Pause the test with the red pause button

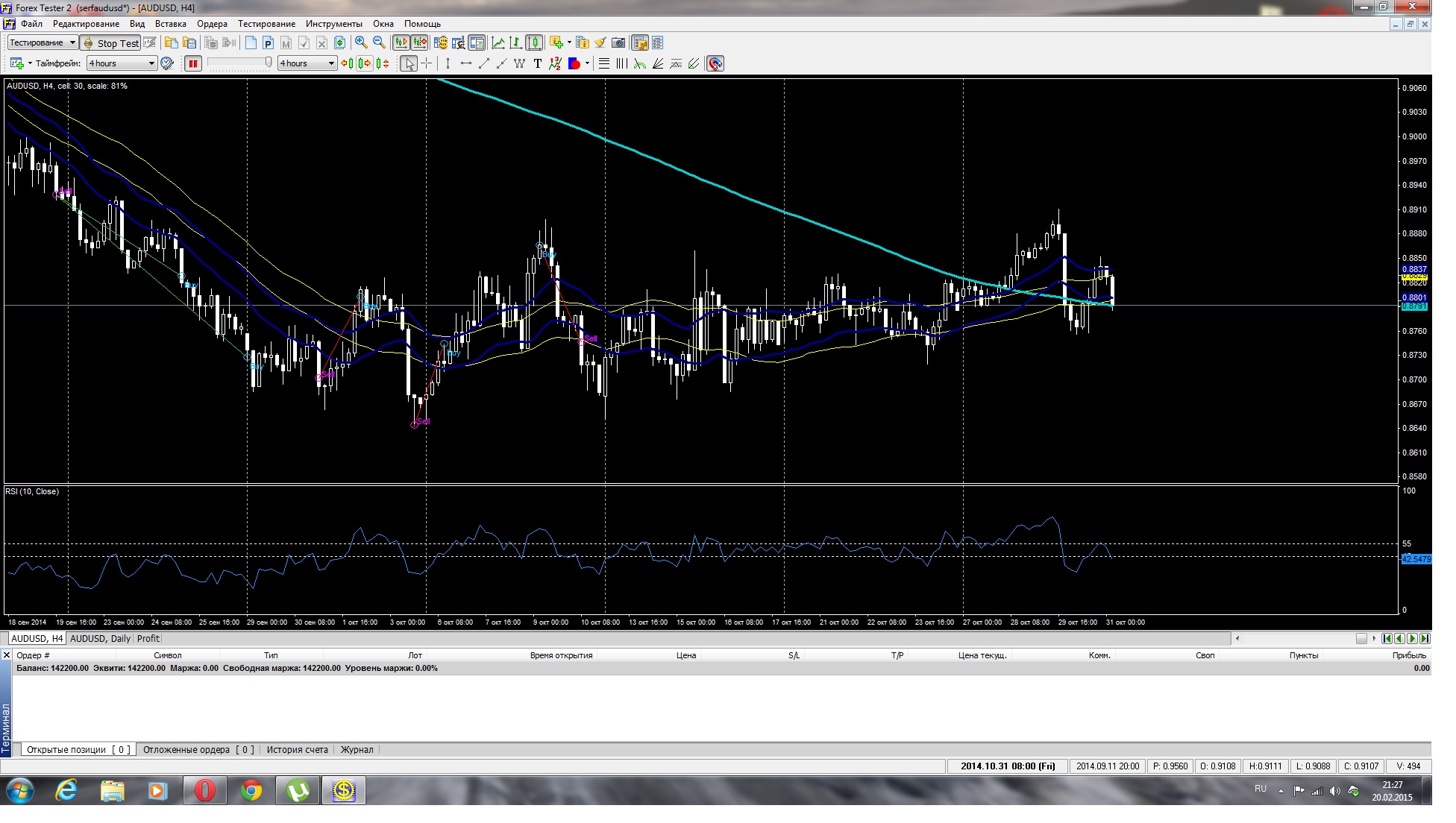click(x=193, y=63)
